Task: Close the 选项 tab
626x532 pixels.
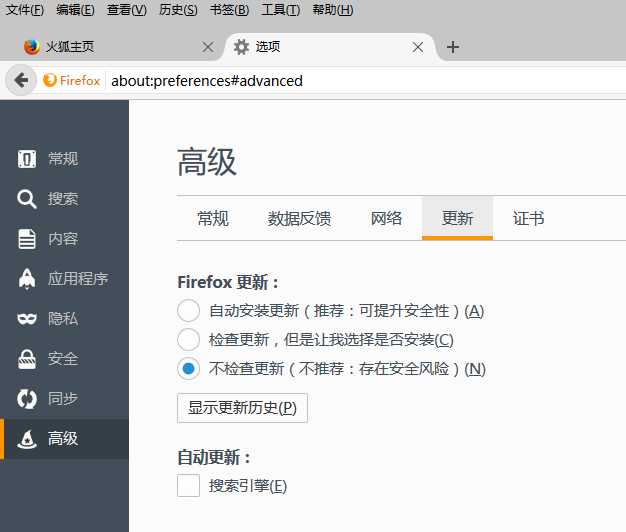Action: click(x=418, y=47)
